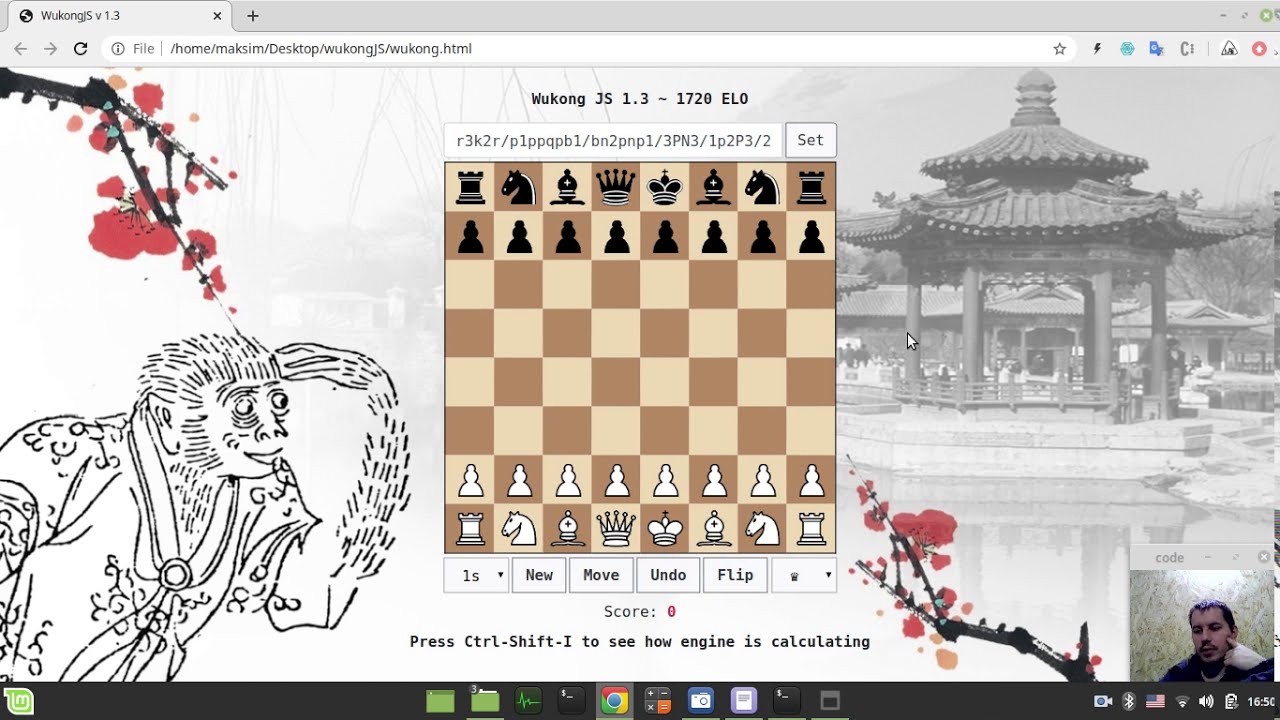Select the black knight on b8
The width and height of the screenshot is (1280, 720).
pos(519,187)
